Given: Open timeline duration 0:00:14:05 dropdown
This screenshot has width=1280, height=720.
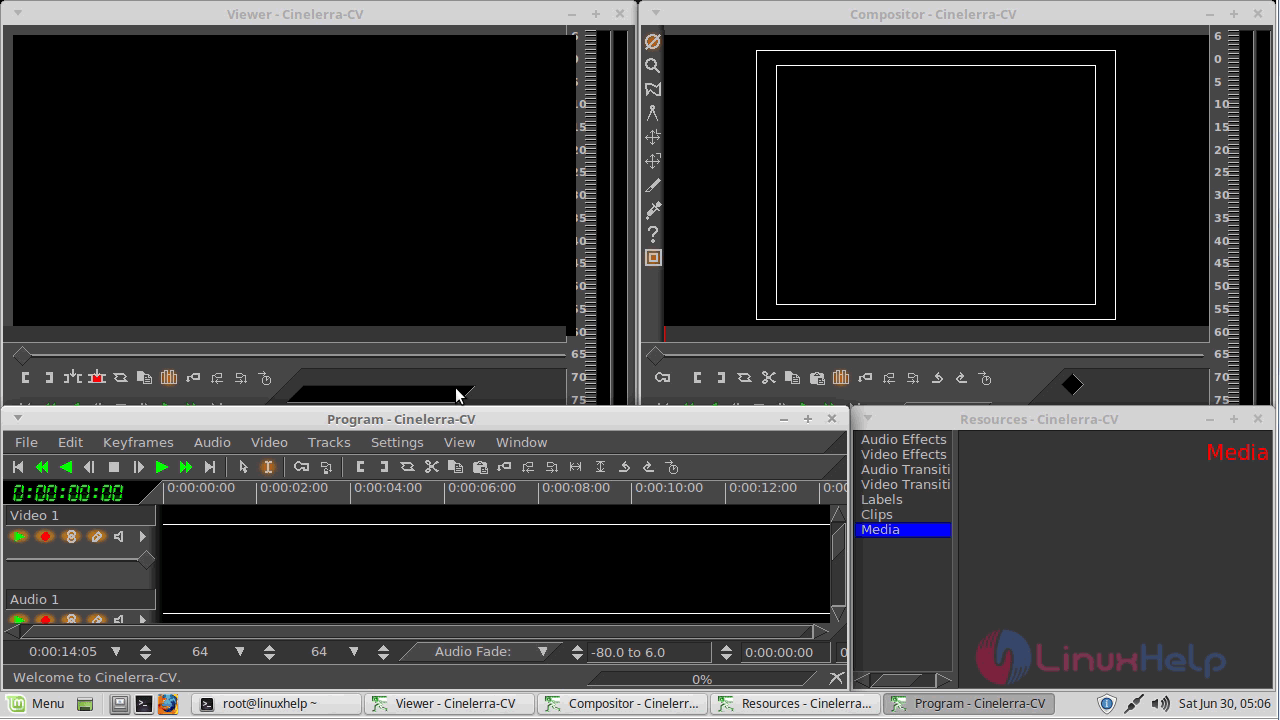Looking at the screenshot, I should (116, 651).
